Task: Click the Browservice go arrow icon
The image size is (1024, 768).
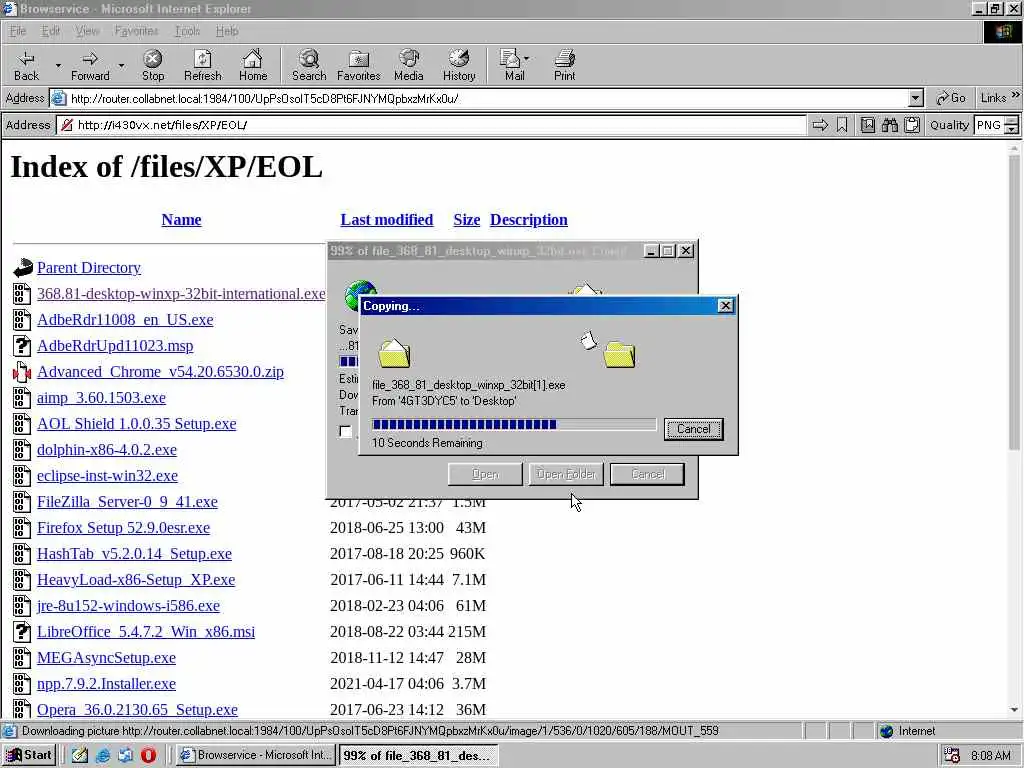Action: [x=820, y=125]
